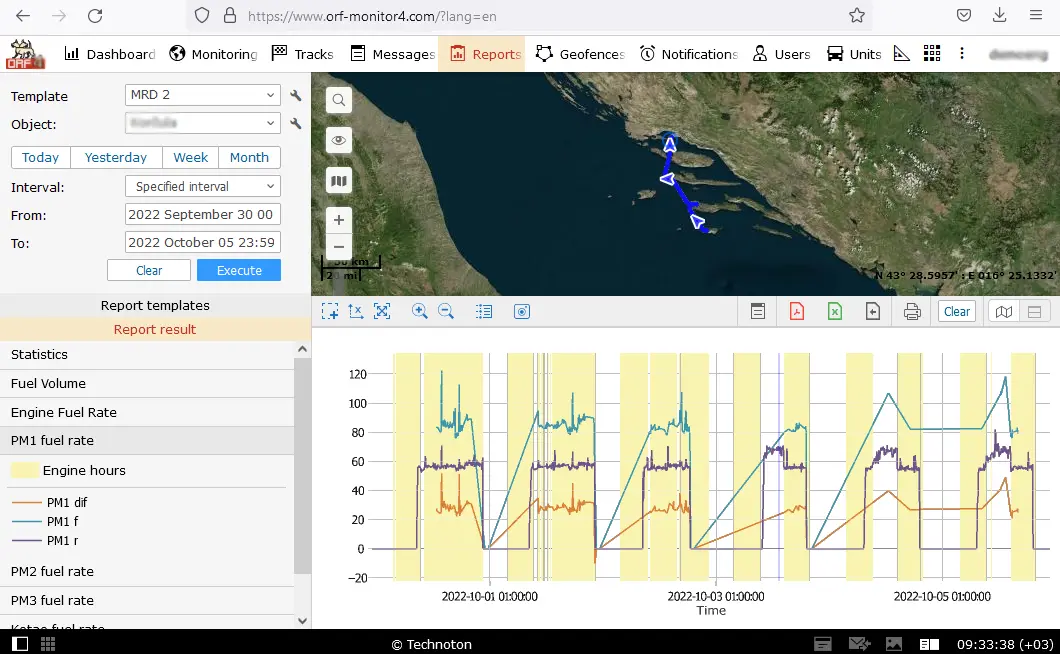Viewport: 1060px width, 654px height.
Task: Open the map layers selector
Action: pos(339,180)
